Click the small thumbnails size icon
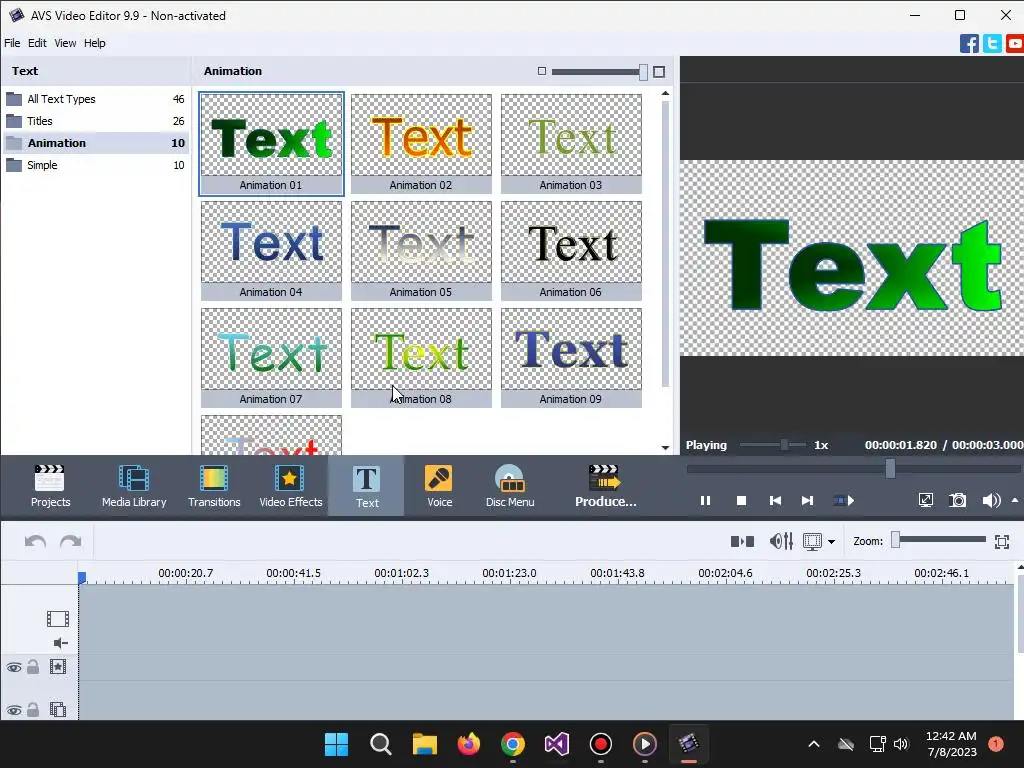 coord(541,71)
